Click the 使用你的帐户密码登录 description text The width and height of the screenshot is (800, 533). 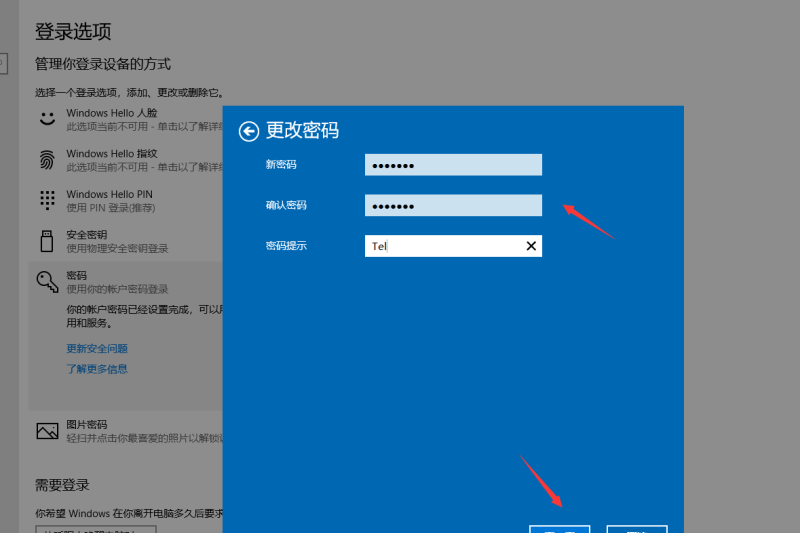[117, 289]
